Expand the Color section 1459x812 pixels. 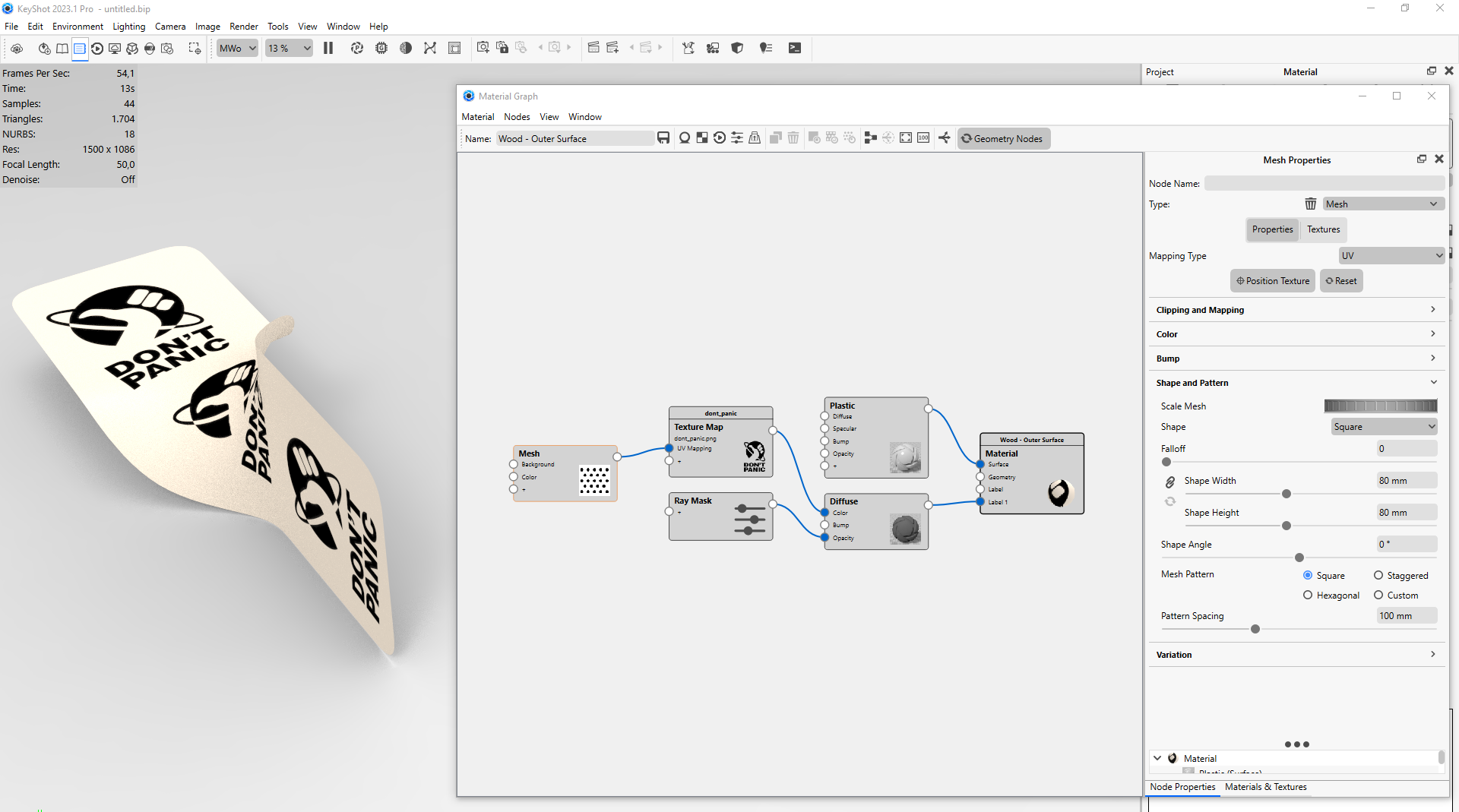tap(1296, 334)
